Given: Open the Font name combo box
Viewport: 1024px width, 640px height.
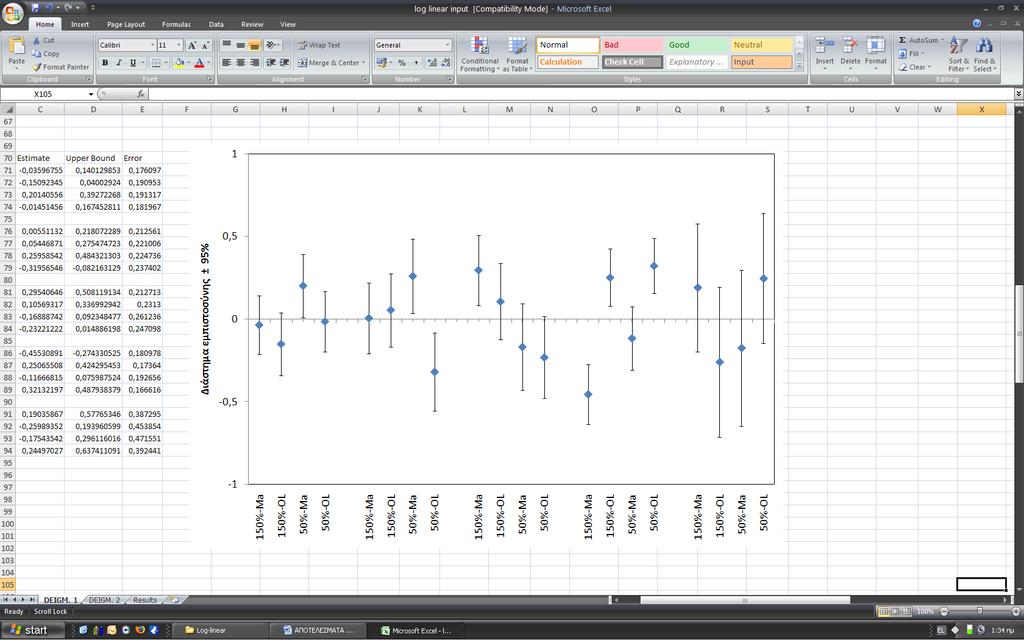Looking at the screenshot, I should click(127, 45).
